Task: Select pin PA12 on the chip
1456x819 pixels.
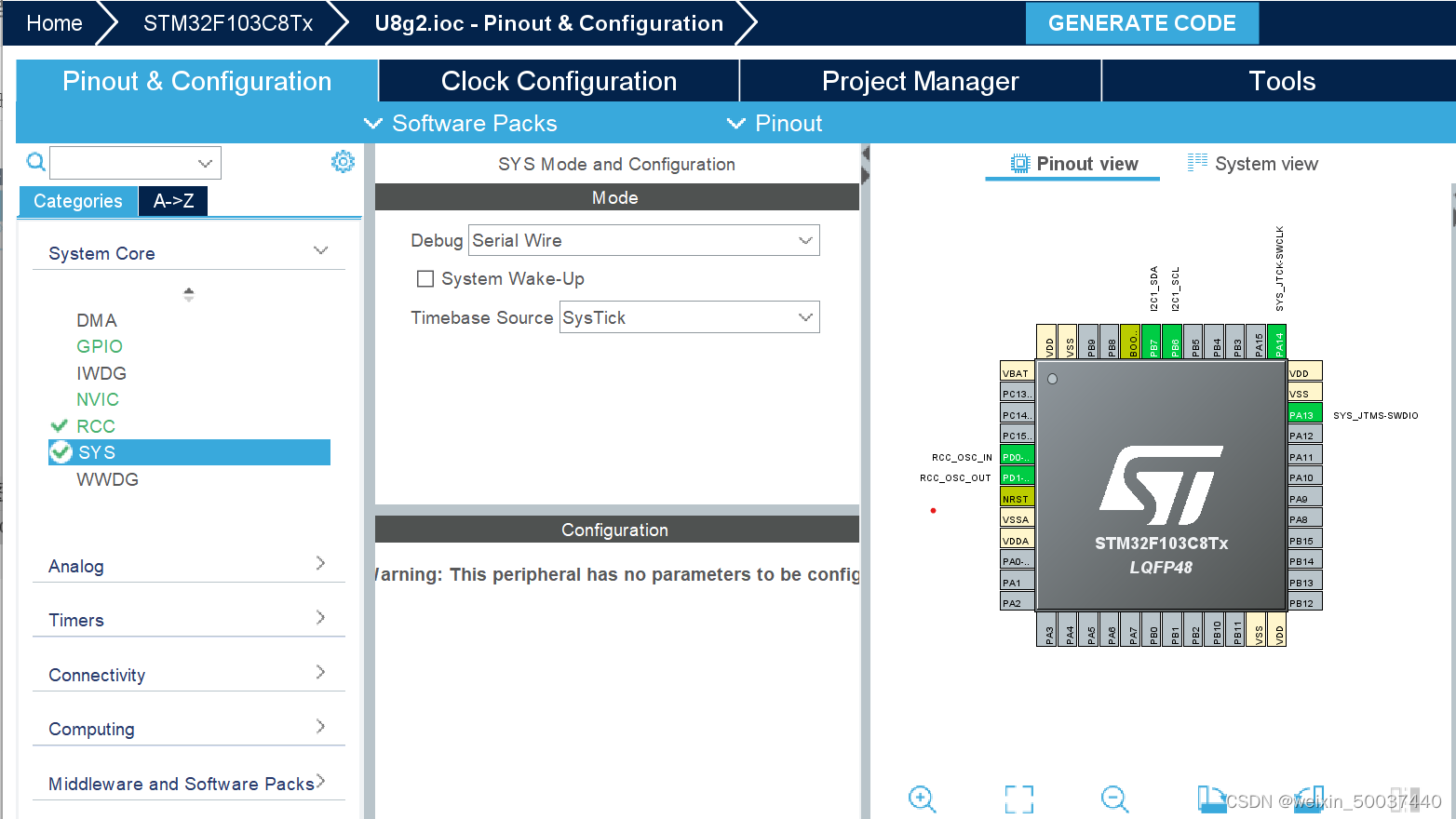Action: [1304, 436]
